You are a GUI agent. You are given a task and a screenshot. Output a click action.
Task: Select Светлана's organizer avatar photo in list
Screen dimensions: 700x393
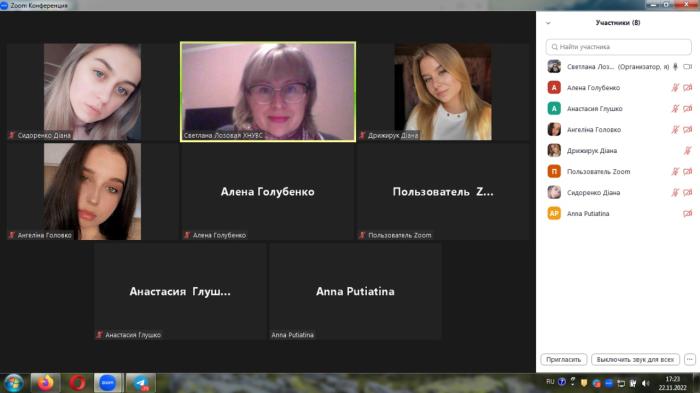[x=554, y=67]
